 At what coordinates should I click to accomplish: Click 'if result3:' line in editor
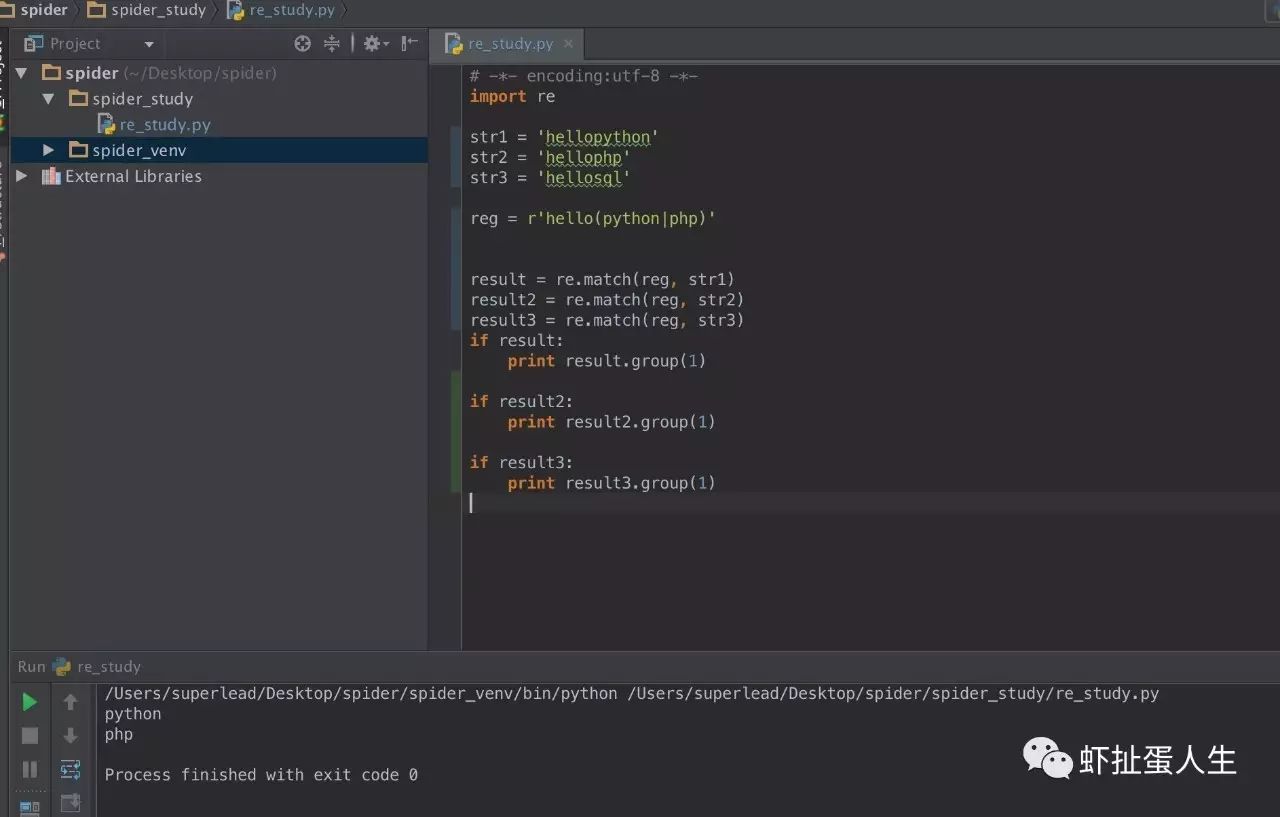coord(521,462)
